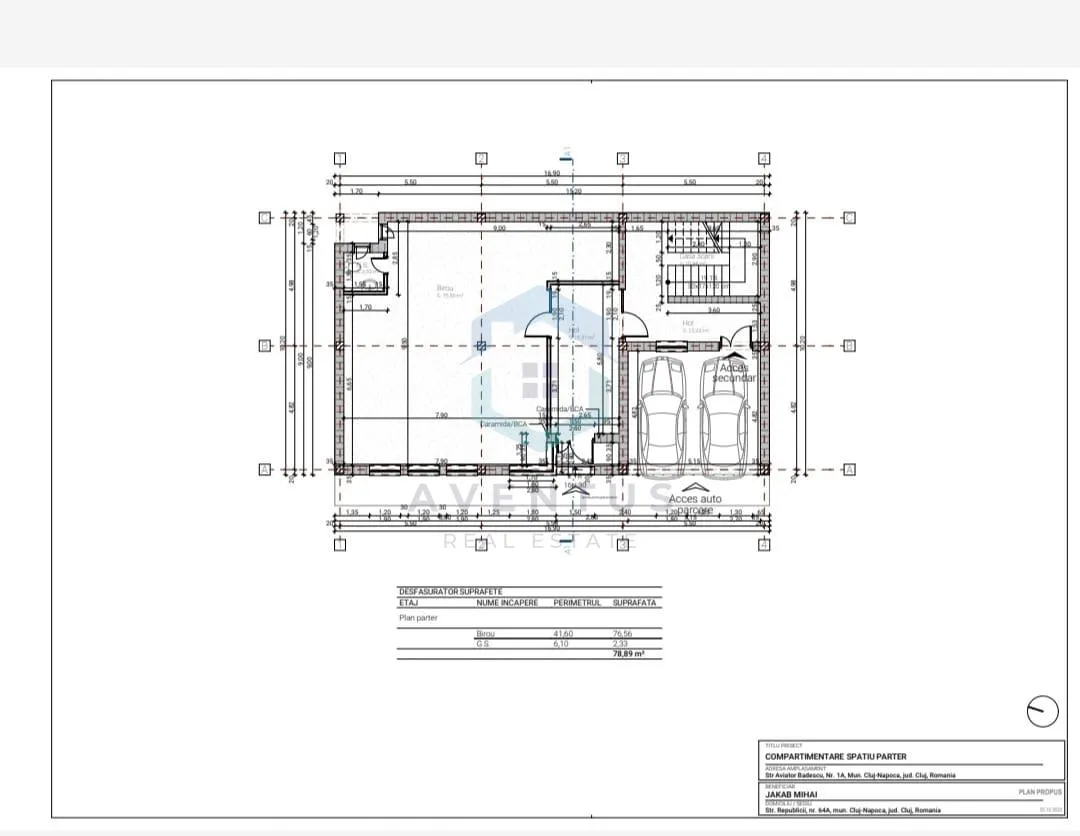Click grid axis marker 4 at top

(x=764, y=158)
